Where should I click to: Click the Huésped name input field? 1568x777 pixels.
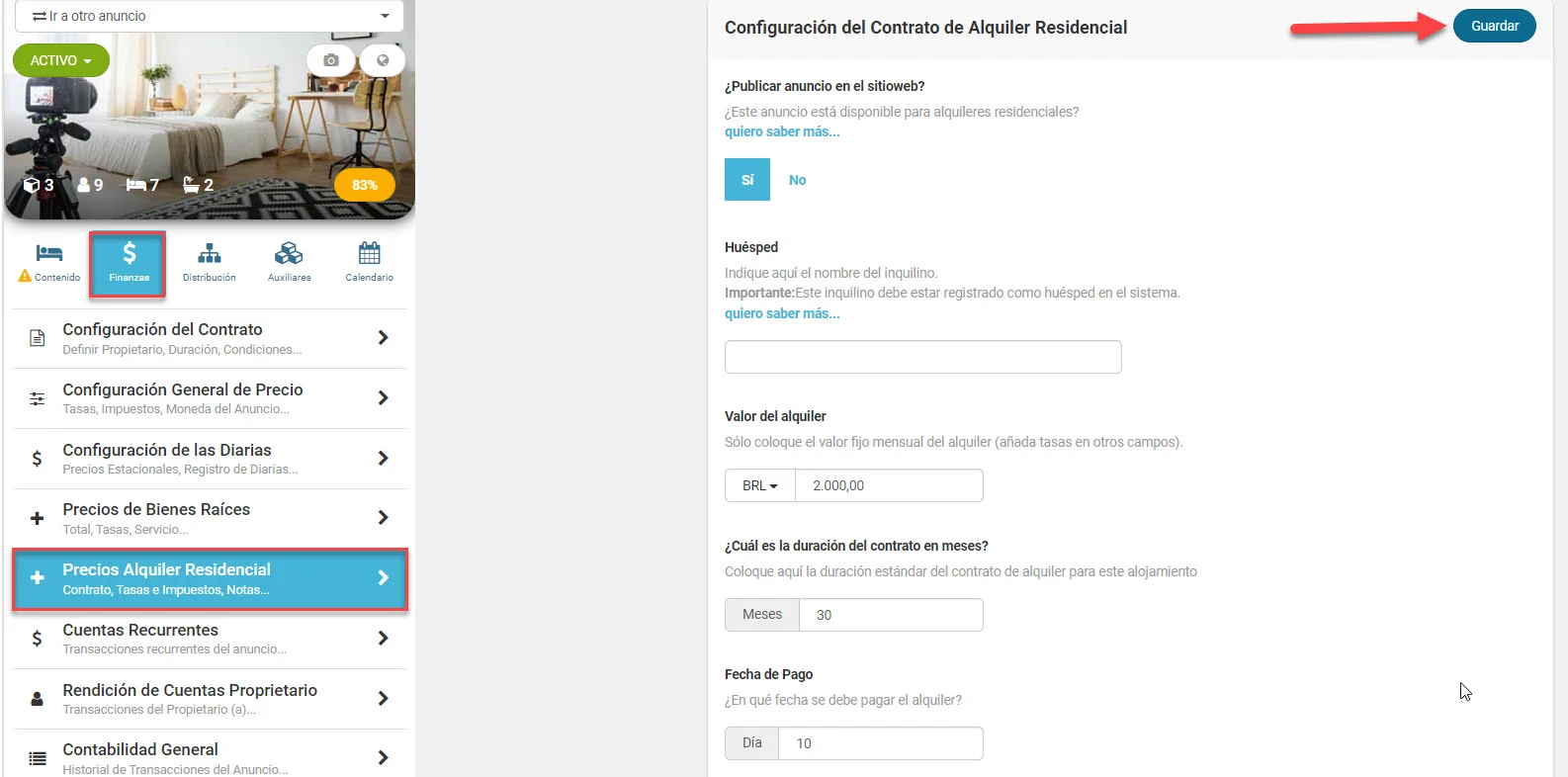click(x=922, y=357)
